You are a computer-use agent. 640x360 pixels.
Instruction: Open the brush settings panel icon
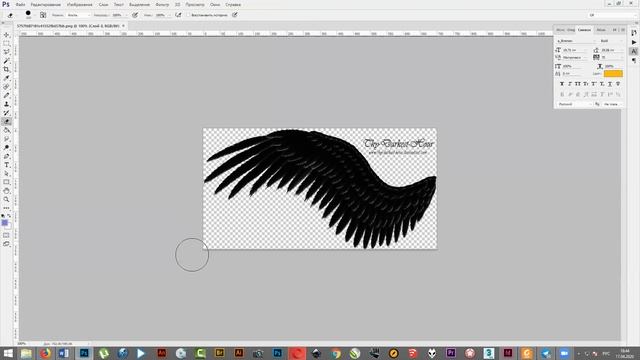(x=43, y=15)
